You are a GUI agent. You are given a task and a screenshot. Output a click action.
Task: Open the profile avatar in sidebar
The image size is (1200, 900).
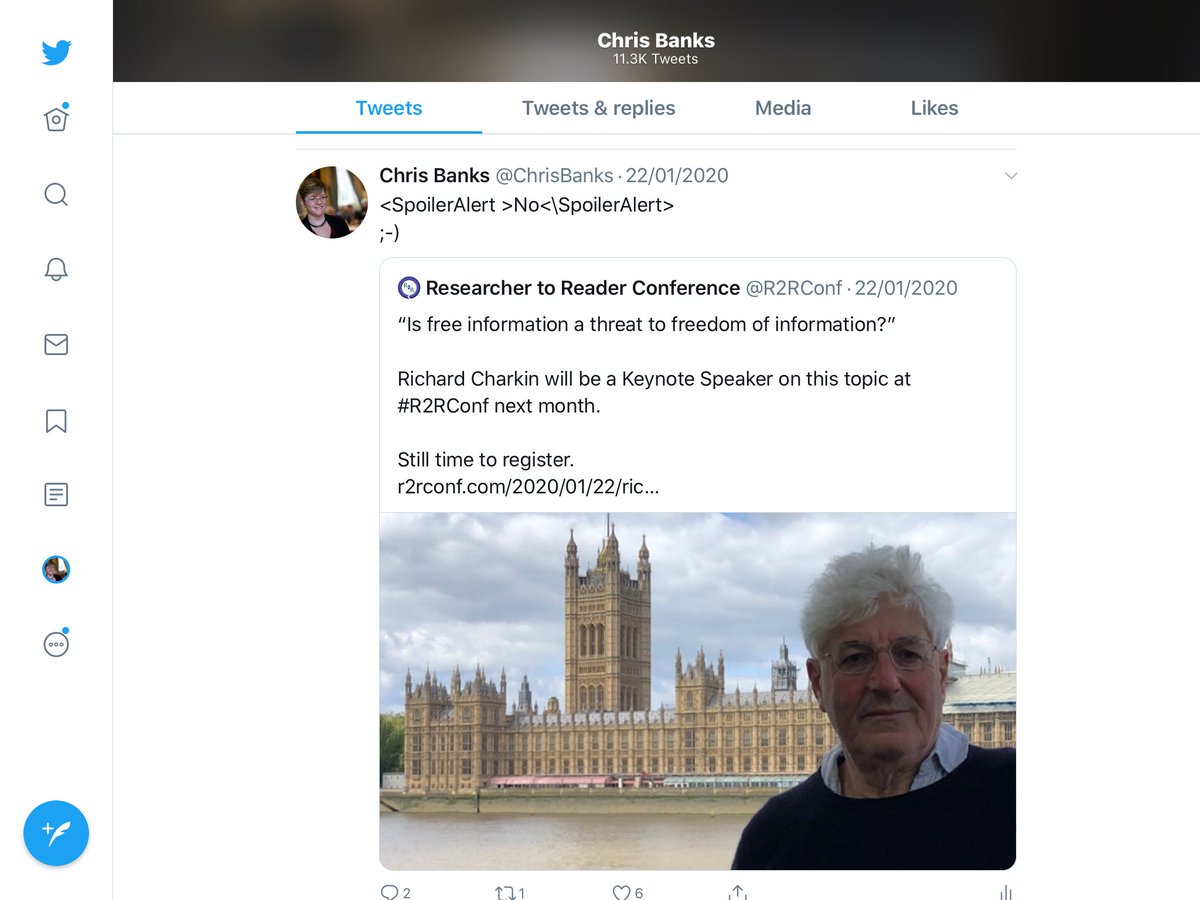click(x=56, y=570)
